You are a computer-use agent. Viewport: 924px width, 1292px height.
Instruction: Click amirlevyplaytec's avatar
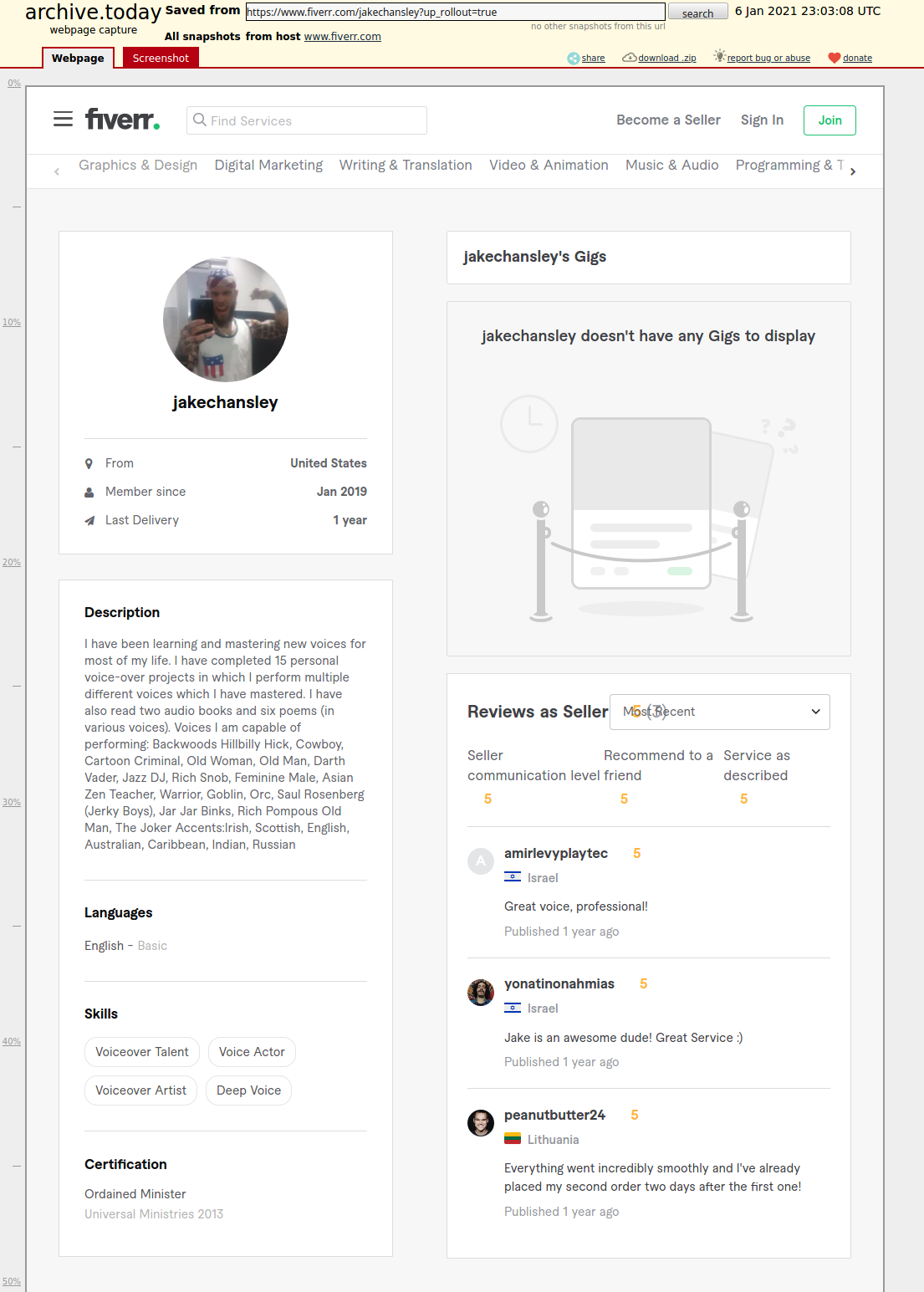481,860
